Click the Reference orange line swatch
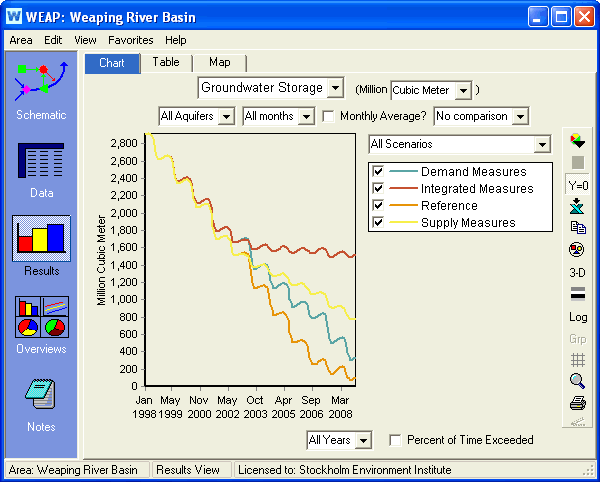This screenshot has width=600, height=482. 403,205
